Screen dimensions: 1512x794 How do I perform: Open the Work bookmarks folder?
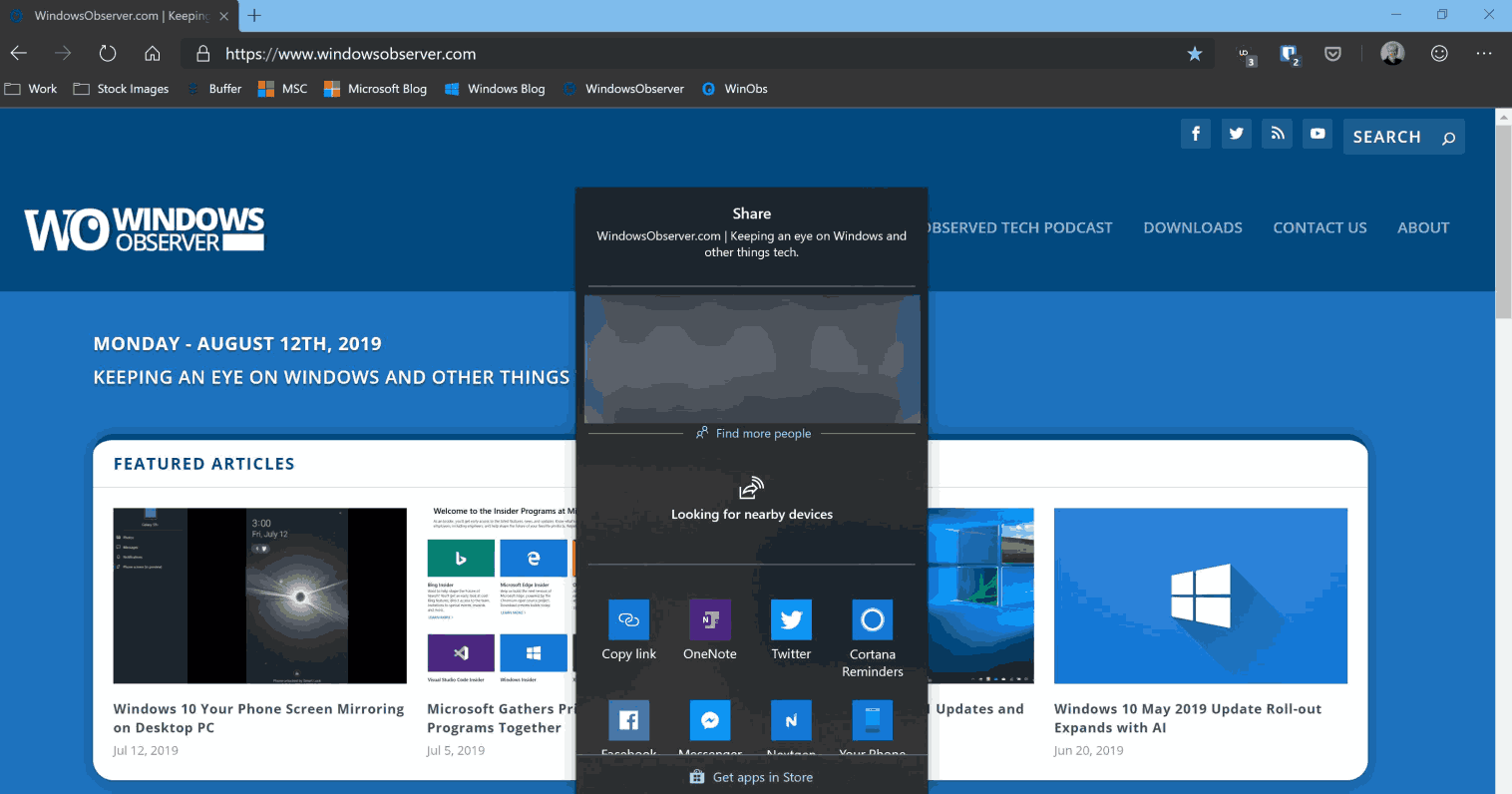coord(31,89)
